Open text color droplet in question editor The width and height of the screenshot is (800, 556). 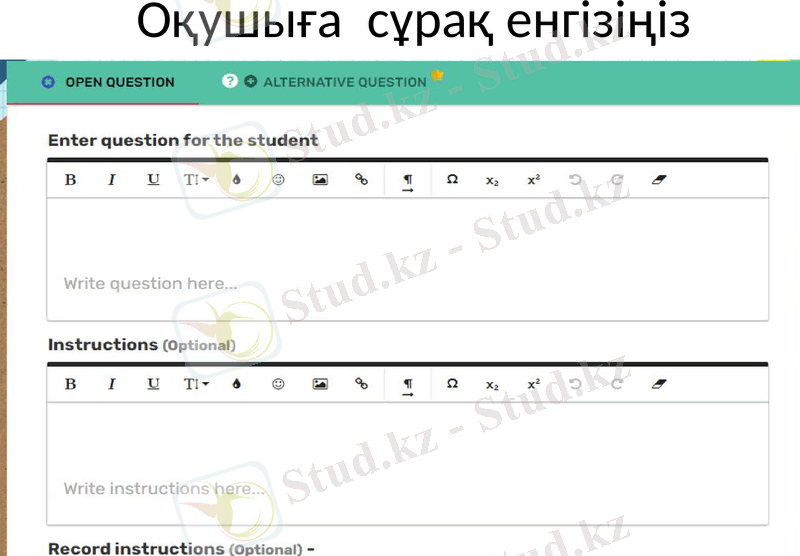click(x=236, y=180)
